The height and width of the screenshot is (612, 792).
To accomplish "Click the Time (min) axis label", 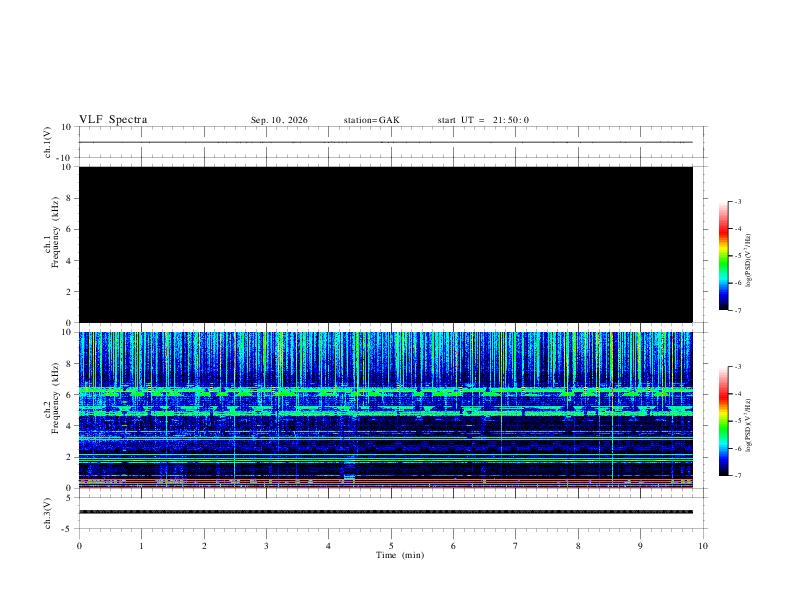I will coord(400,555).
